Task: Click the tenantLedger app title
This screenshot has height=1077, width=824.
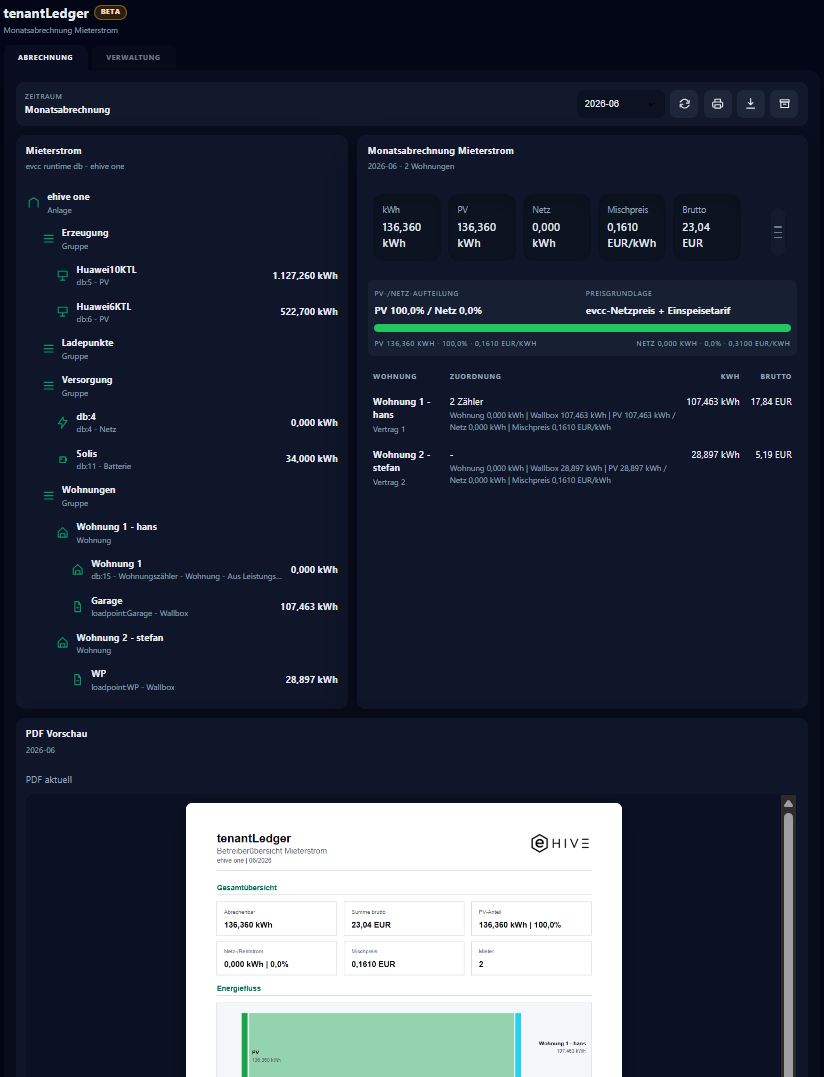Action: (x=46, y=13)
